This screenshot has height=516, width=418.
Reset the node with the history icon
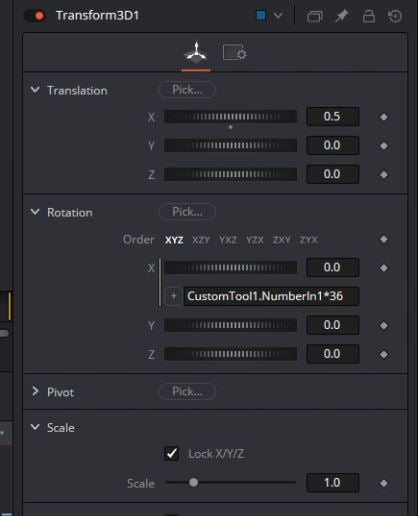tap(395, 16)
